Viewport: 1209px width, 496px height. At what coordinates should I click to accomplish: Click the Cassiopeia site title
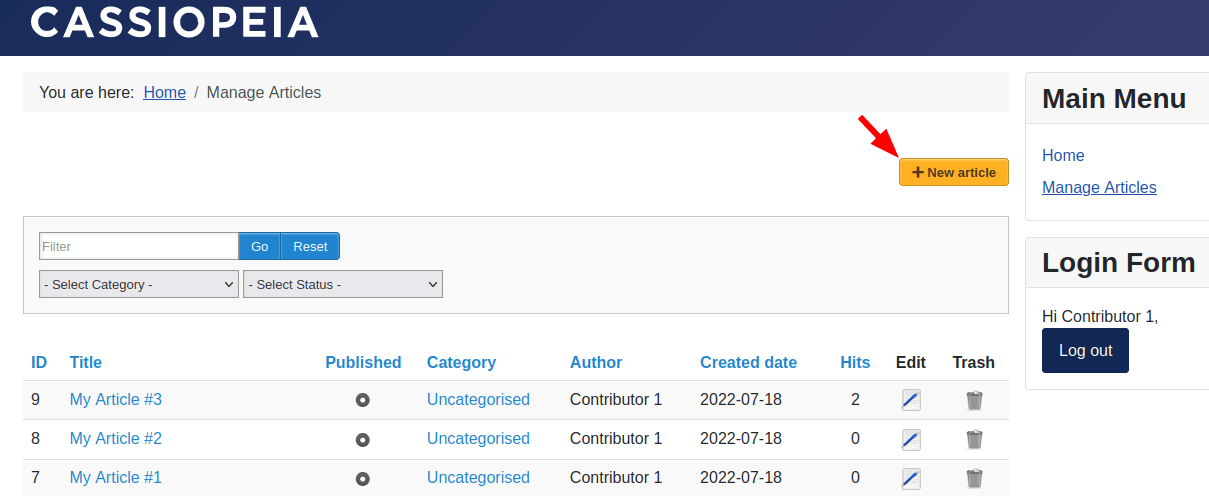(x=174, y=21)
